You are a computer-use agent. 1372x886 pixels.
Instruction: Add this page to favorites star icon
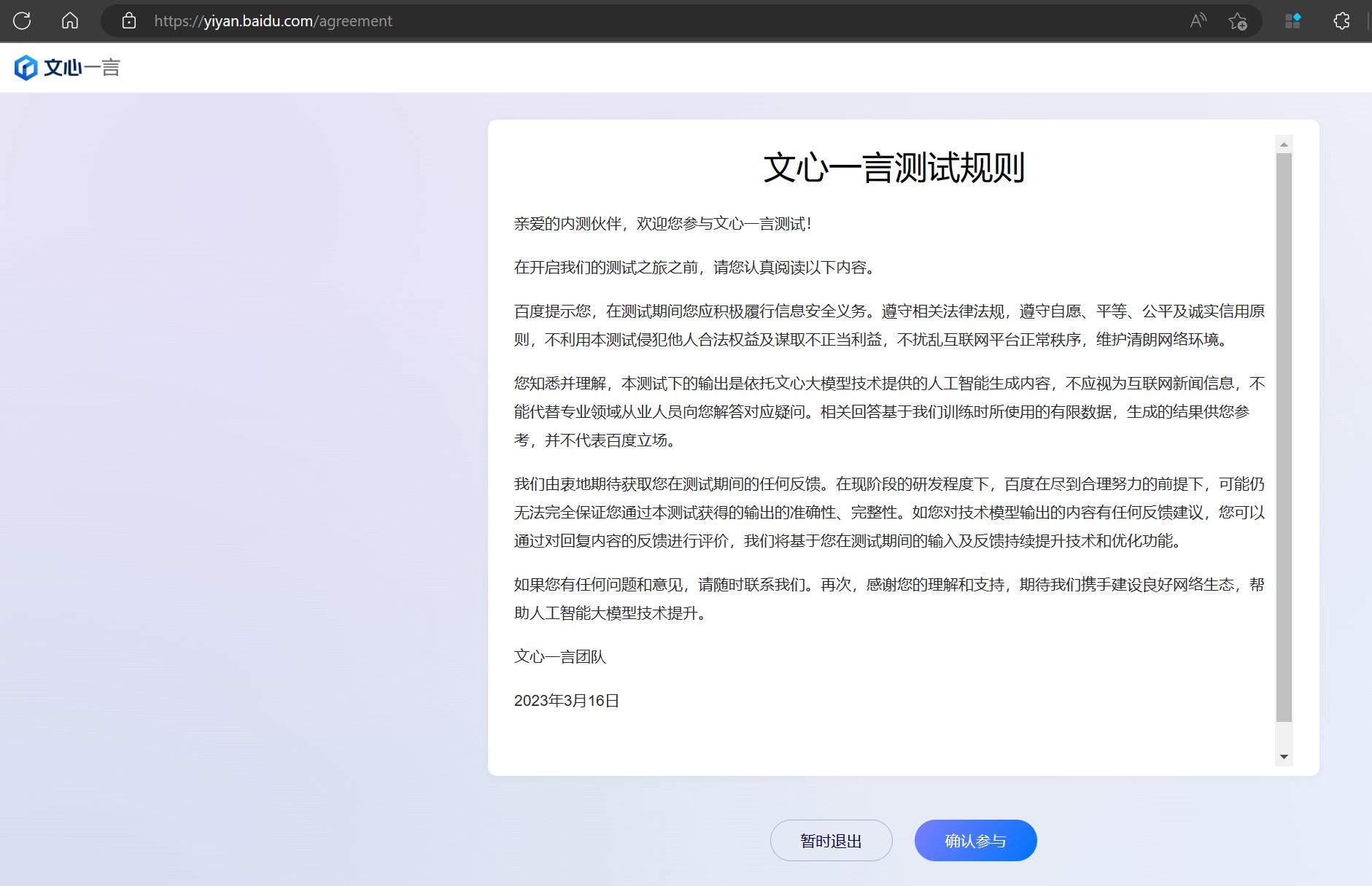(1238, 21)
